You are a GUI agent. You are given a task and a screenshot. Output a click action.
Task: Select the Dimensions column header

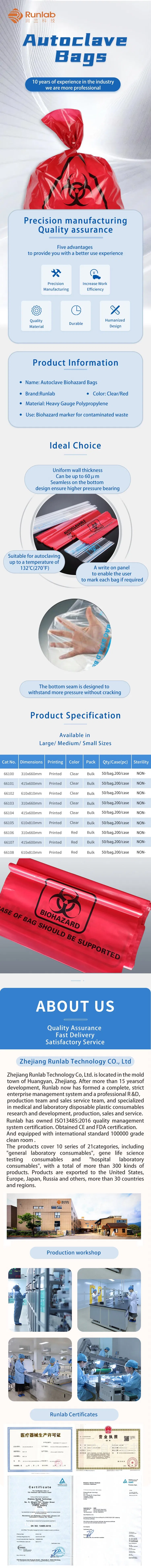click(31, 762)
